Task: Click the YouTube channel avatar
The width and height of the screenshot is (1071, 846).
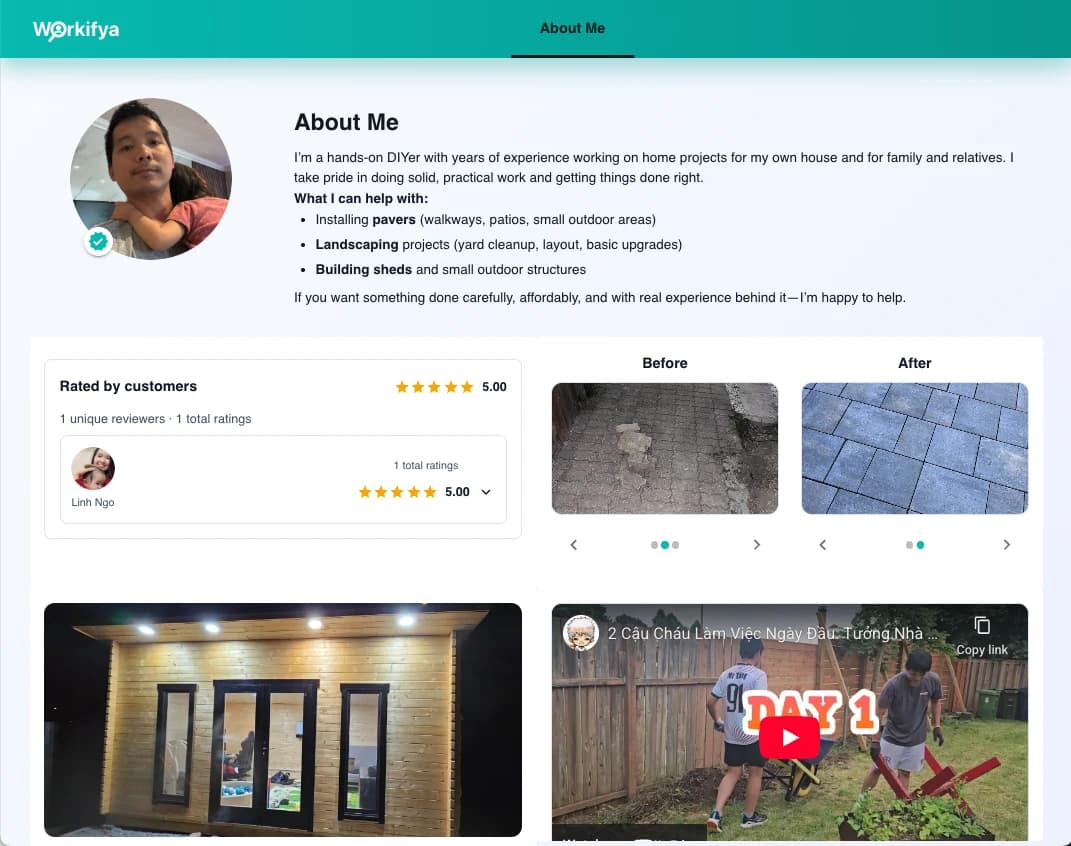Action: point(581,633)
